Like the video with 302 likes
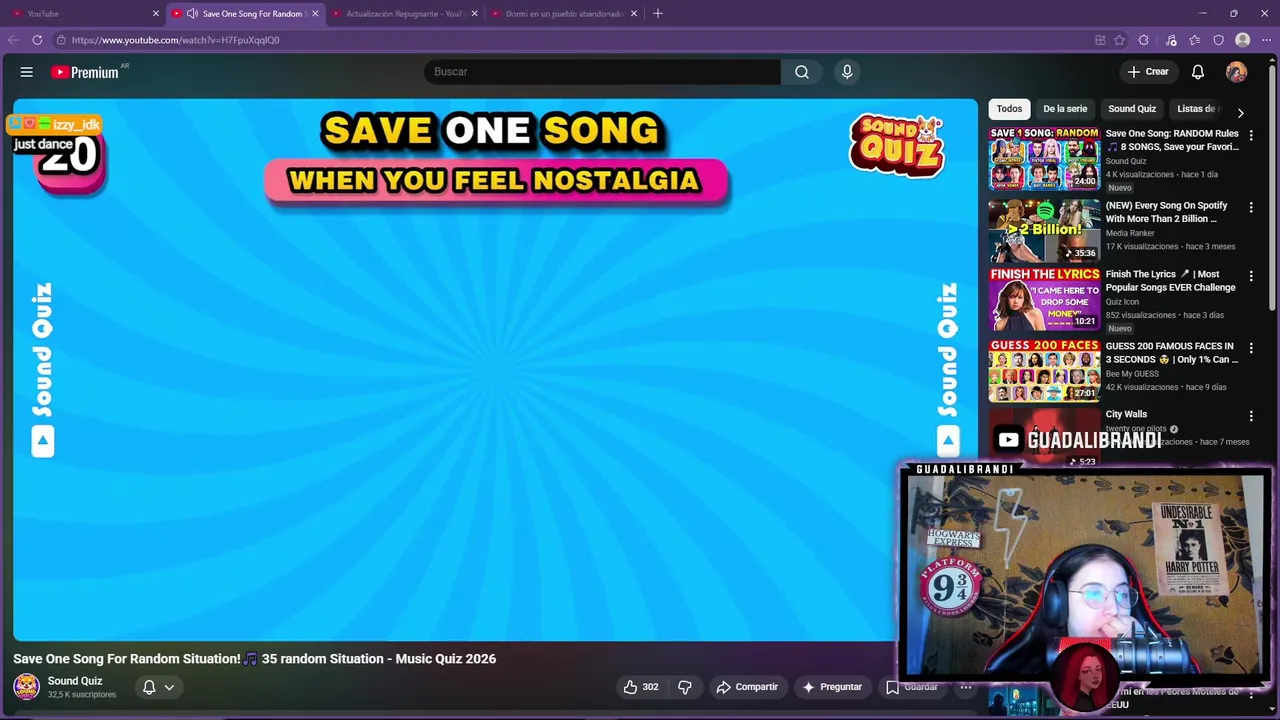 640,687
